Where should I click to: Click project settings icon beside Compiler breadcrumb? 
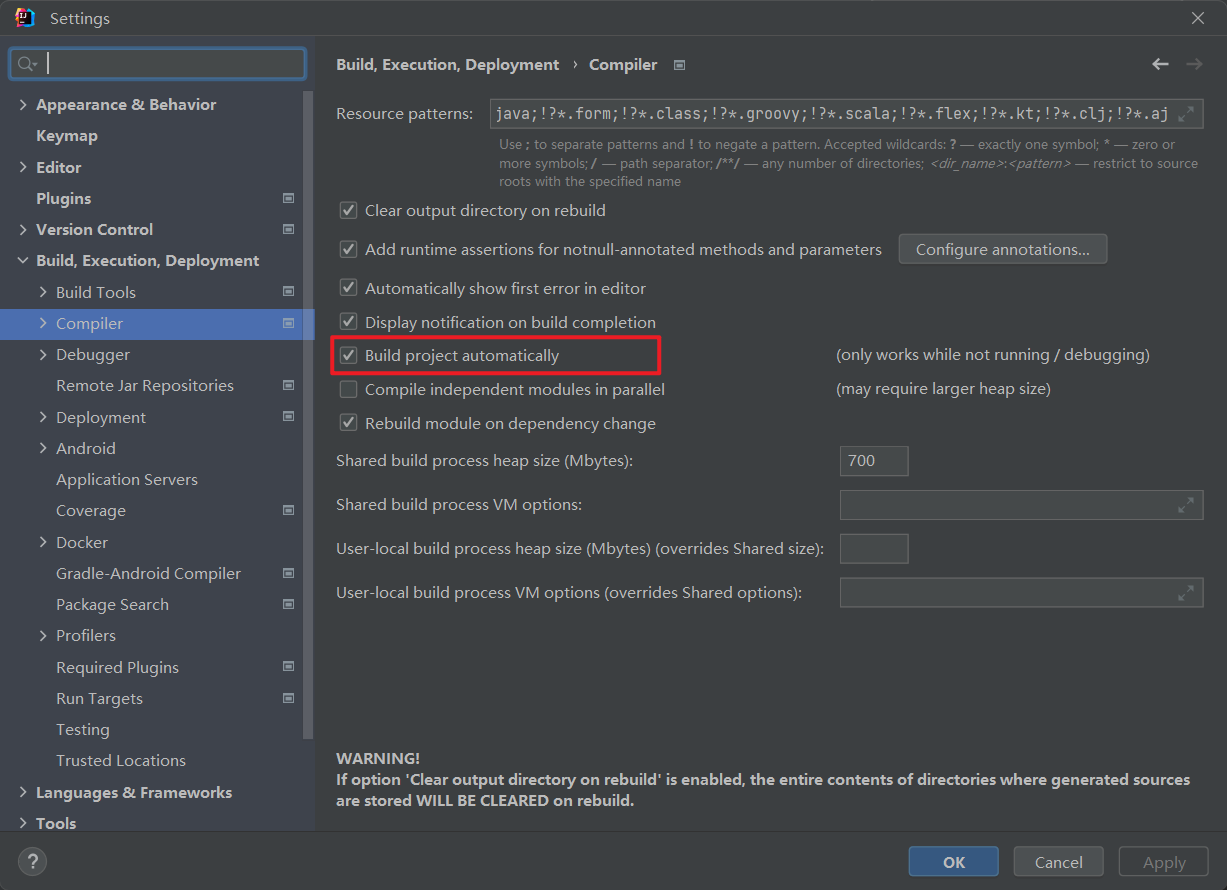680,65
